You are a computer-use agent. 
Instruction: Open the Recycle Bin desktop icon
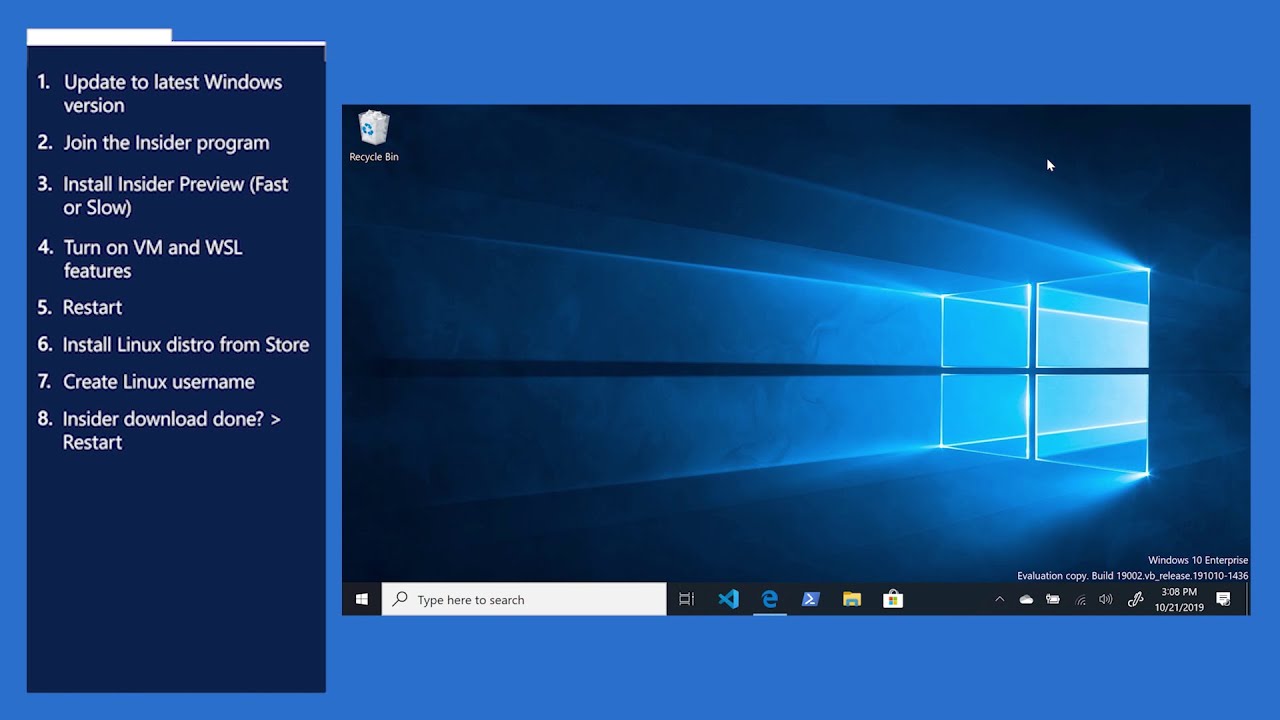[374, 137]
